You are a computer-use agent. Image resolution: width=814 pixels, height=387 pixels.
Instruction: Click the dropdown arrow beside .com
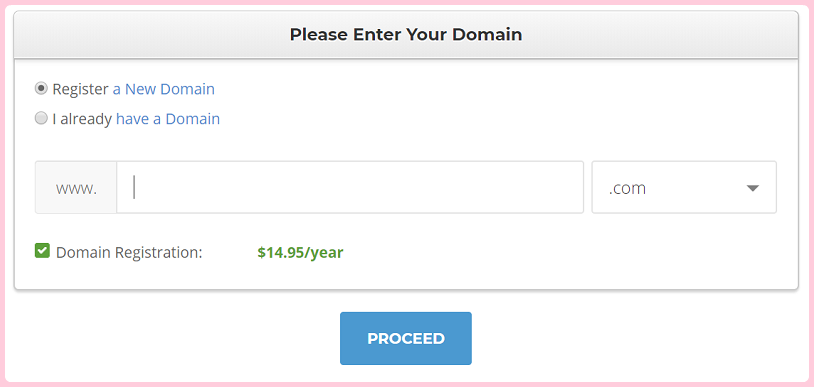click(753, 188)
